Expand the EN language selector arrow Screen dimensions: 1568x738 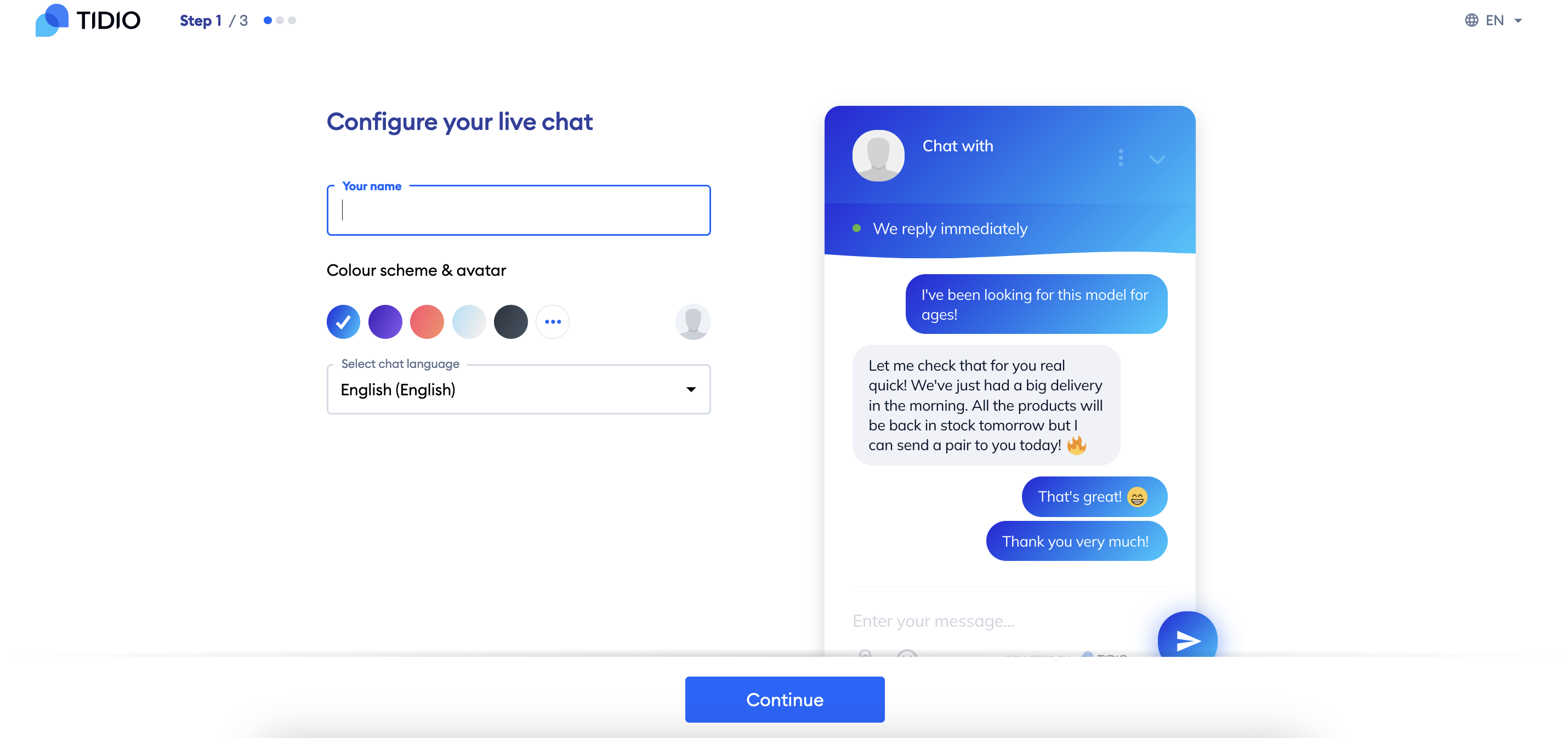coord(1518,21)
